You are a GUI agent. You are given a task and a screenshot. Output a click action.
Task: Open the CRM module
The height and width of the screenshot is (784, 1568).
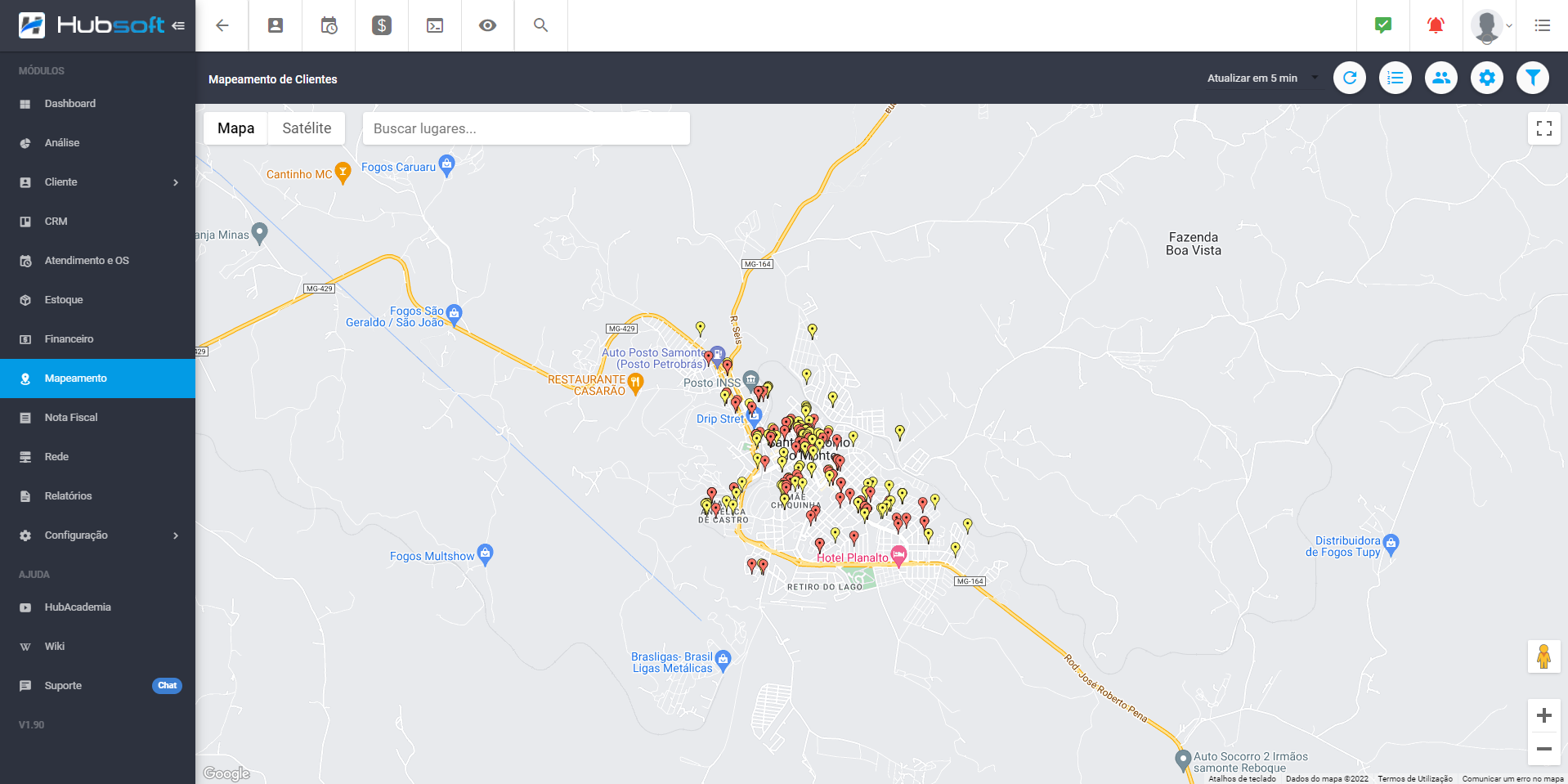click(98, 222)
